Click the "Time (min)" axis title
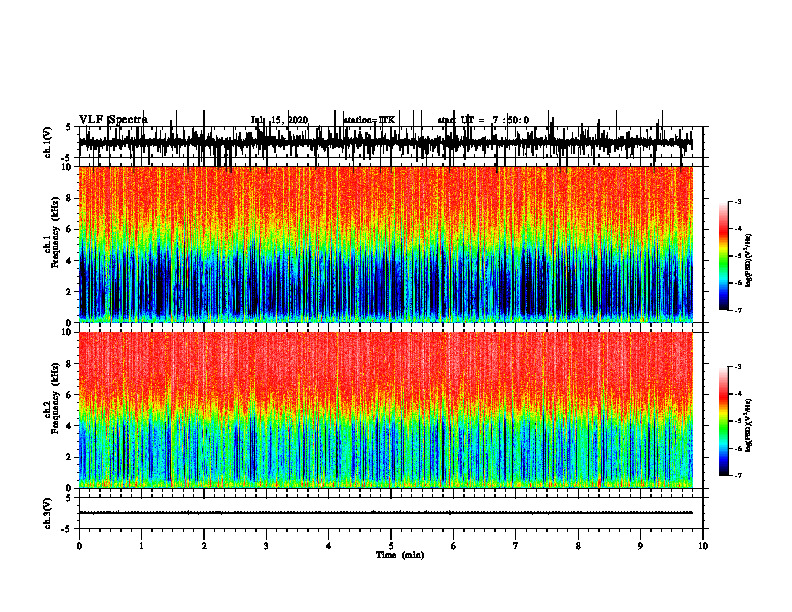Image resolution: width=792 pixels, height=612 pixels. point(400,555)
